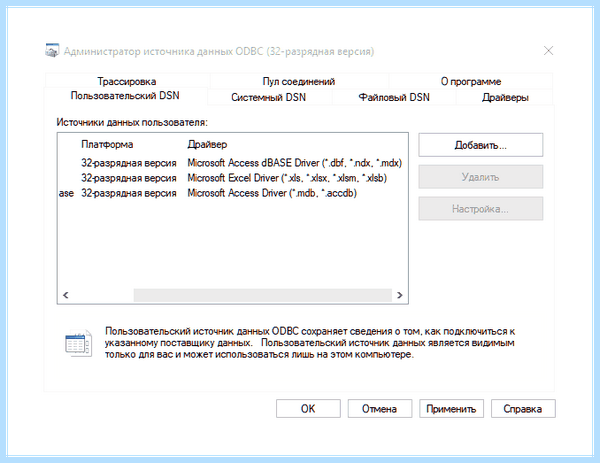Open help with the Справка button
This screenshot has width=600, height=463.
pos(523,409)
